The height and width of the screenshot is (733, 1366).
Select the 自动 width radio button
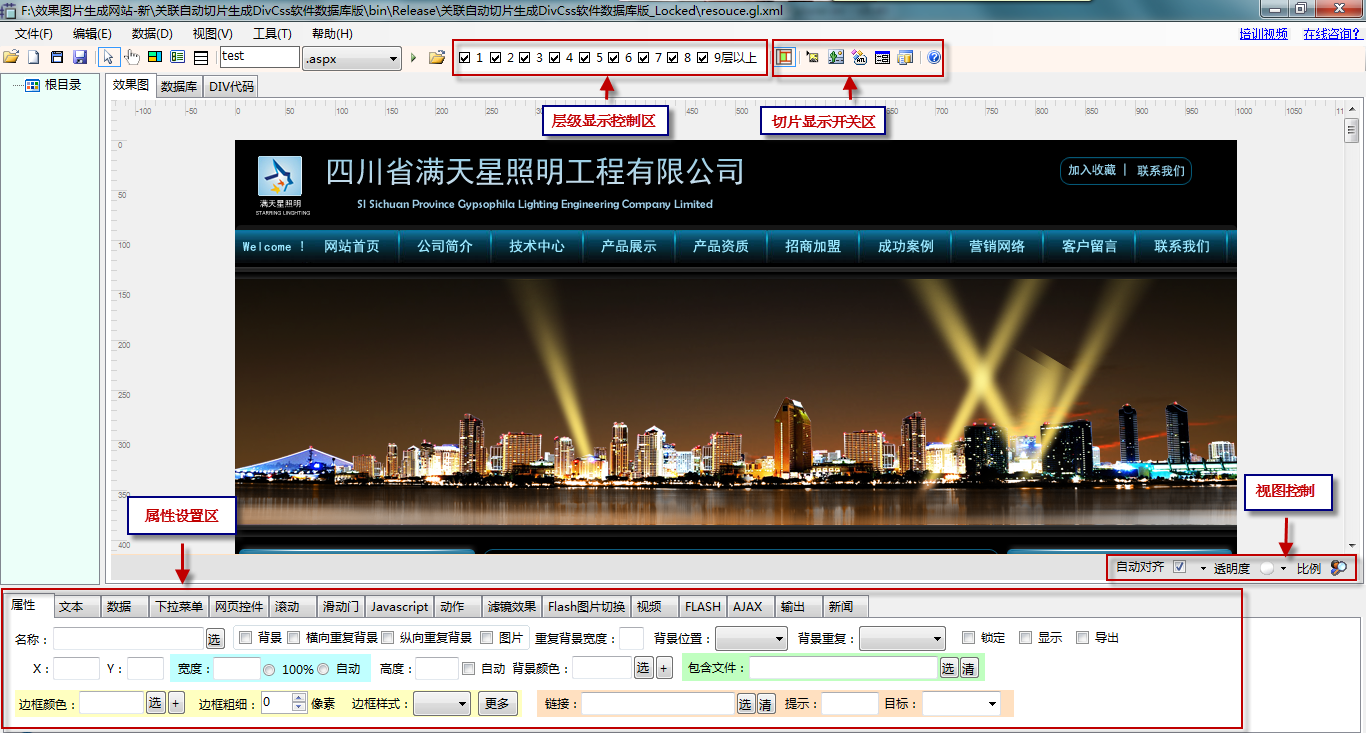coord(323,669)
